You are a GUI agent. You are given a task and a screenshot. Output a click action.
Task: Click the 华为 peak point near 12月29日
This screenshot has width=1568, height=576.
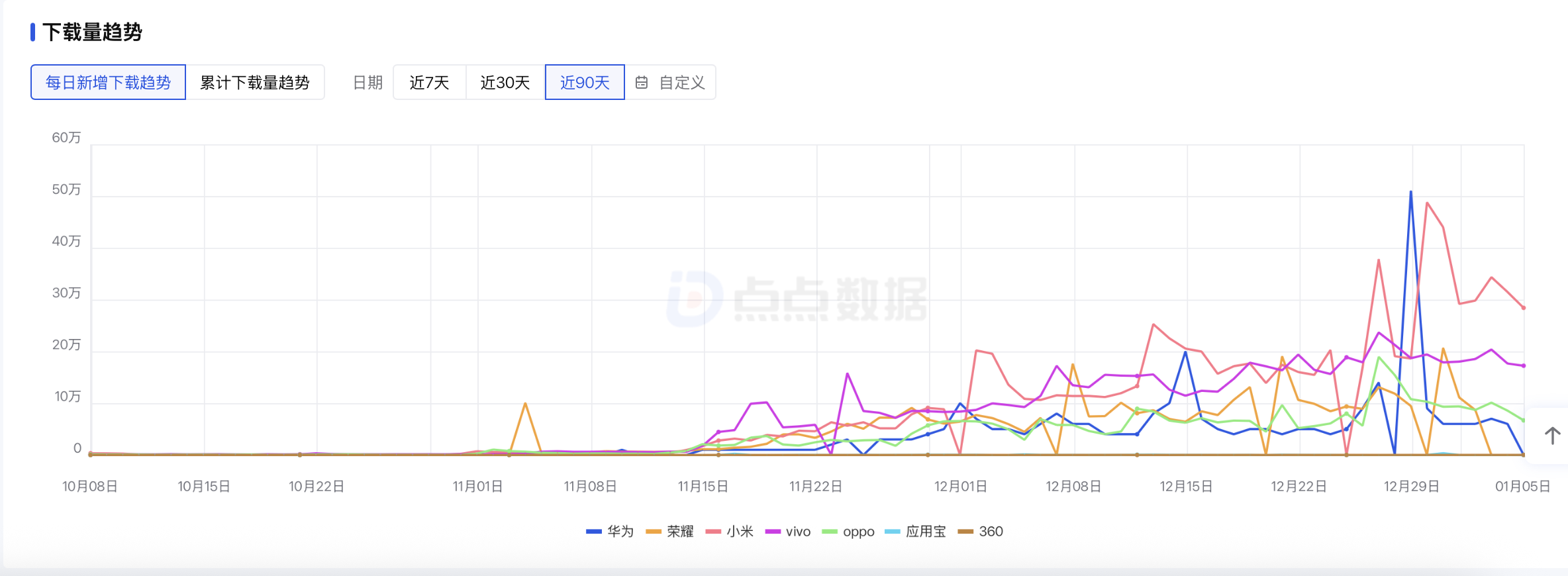(1410, 192)
